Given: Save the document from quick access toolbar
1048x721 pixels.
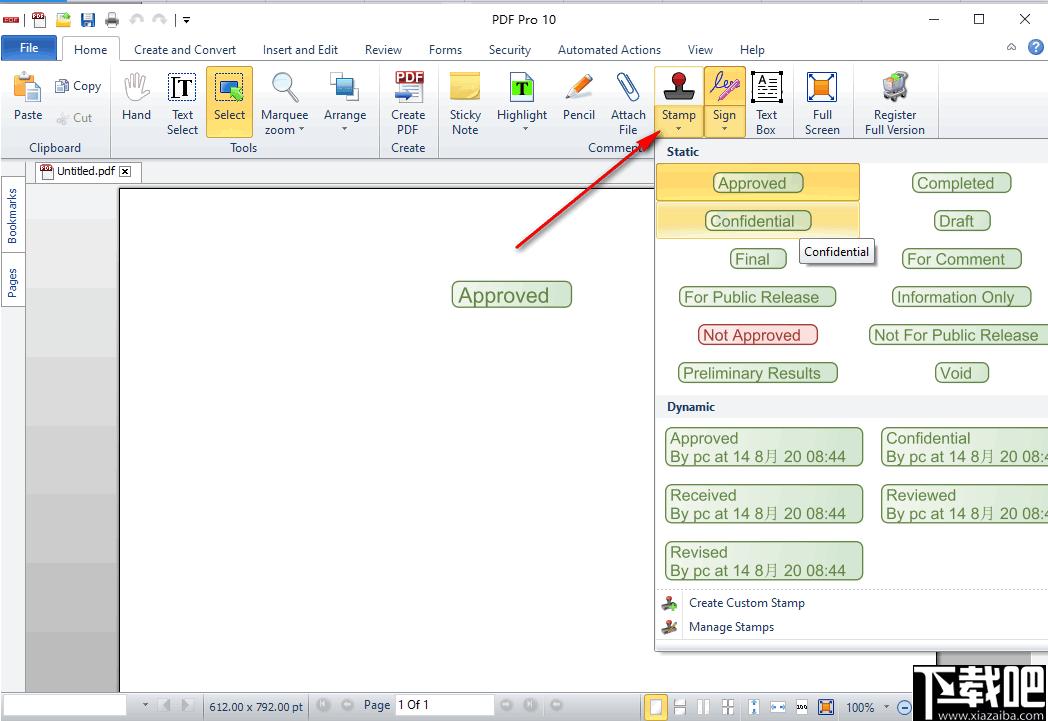Looking at the screenshot, I should (x=88, y=19).
